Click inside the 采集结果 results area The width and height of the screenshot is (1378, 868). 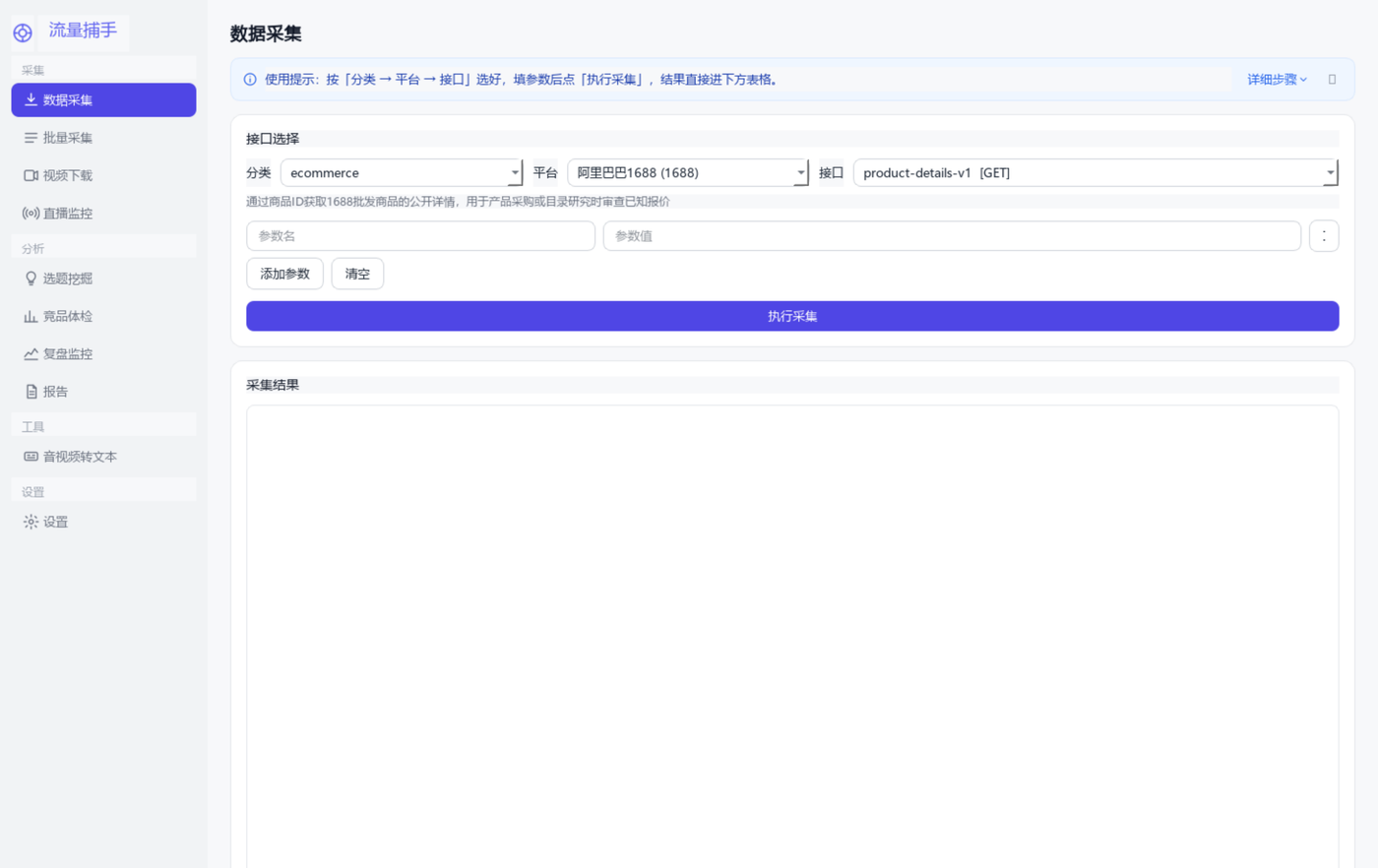click(x=792, y=637)
